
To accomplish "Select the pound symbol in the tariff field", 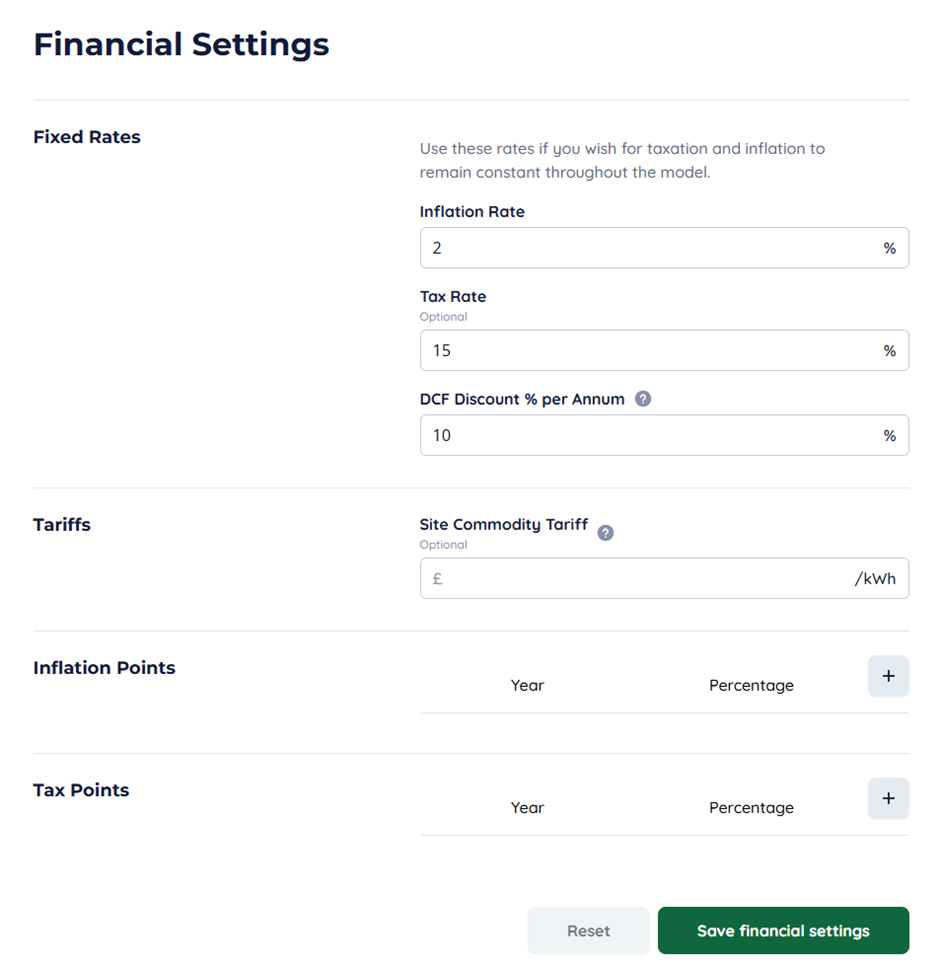I will pos(436,578).
